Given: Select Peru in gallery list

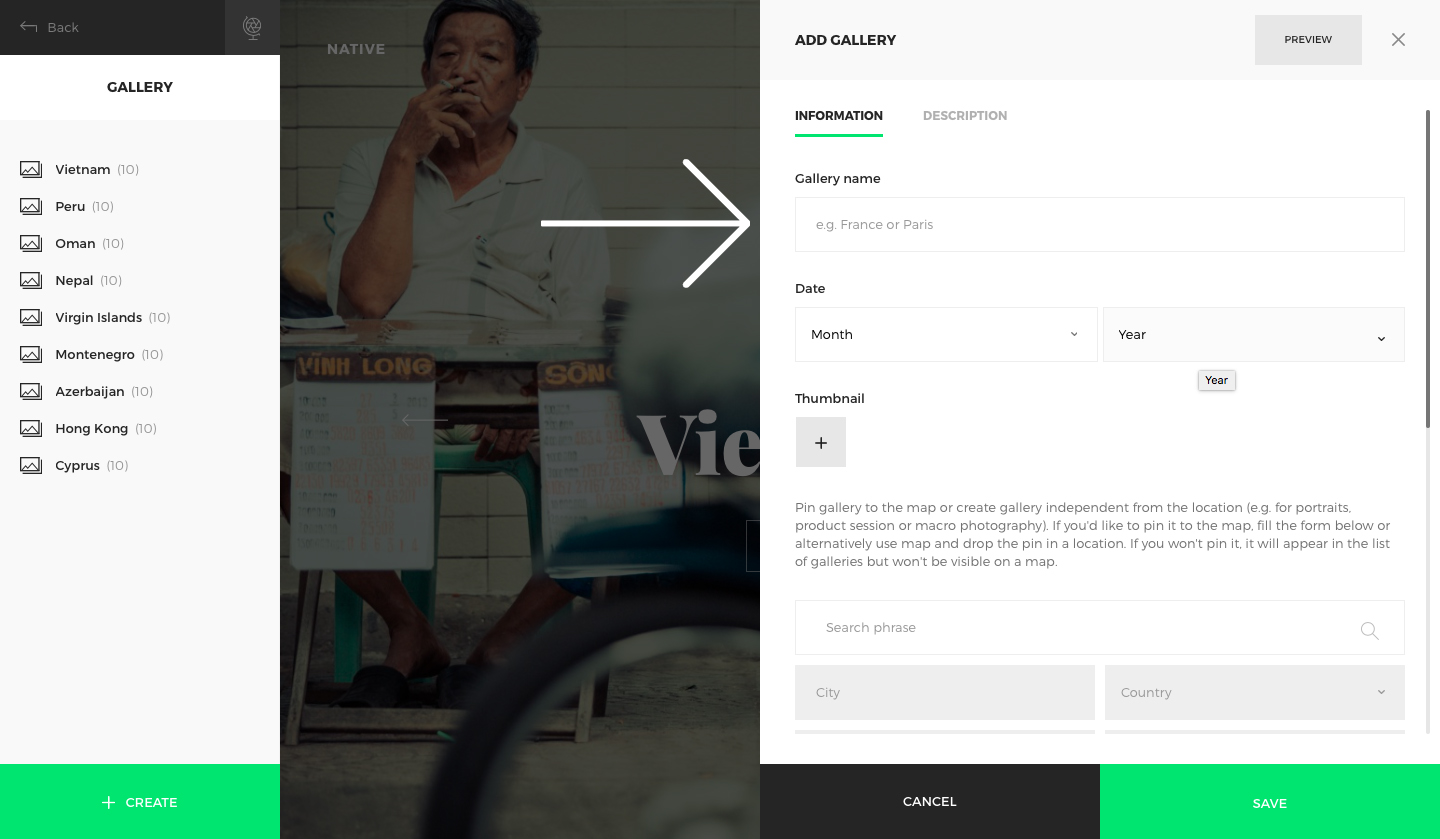Looking at the screenshot, I should coord(70,207).
